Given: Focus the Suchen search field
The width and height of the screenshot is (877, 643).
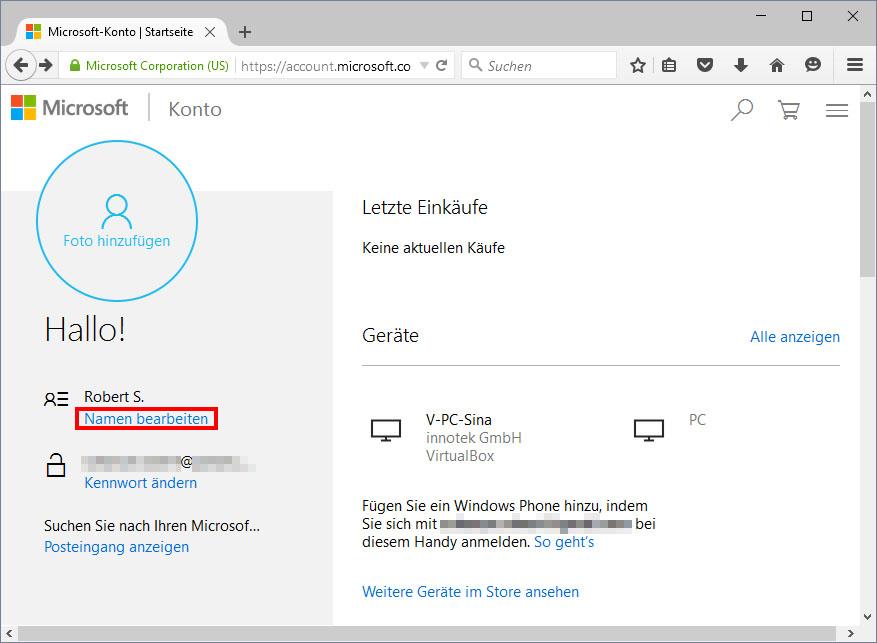Looking at the screenshot, I should 539,65.
